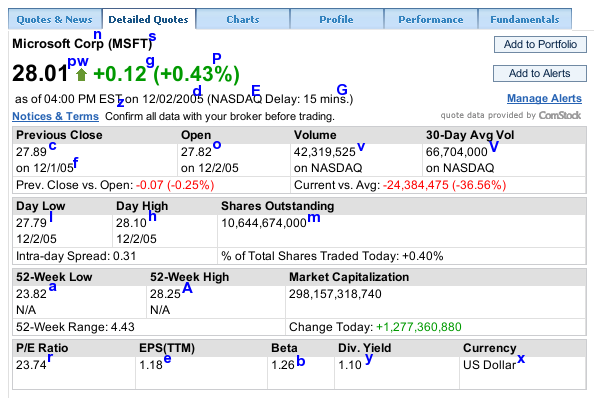Click the 52-Week Low value 23.82
This screenshot has height=398, width=594.
pyautogui.click(x=31, y=294)
